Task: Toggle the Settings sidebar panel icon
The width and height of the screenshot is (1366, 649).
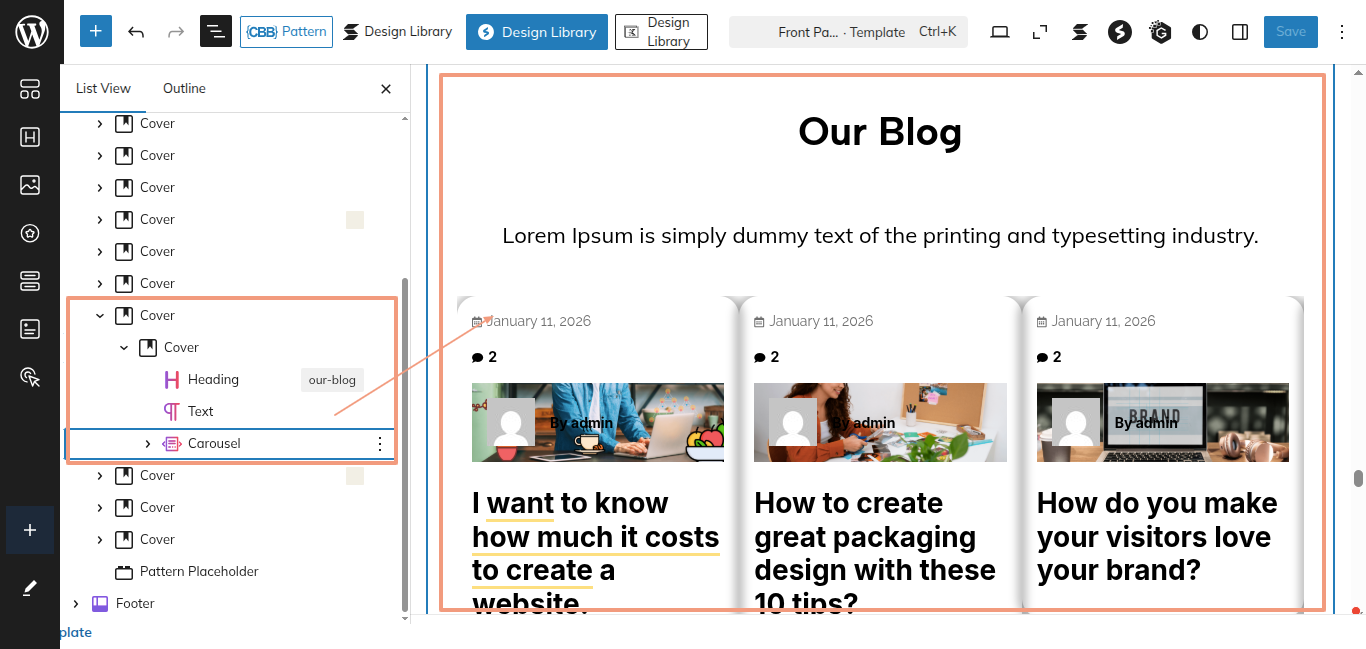Action: tap(1240, 32)
